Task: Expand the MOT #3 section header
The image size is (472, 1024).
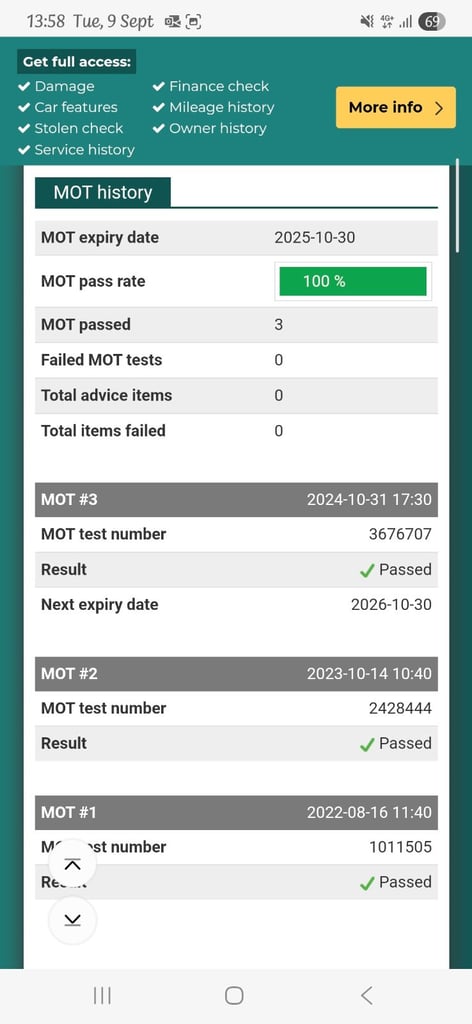Action: tap(236, 500)
